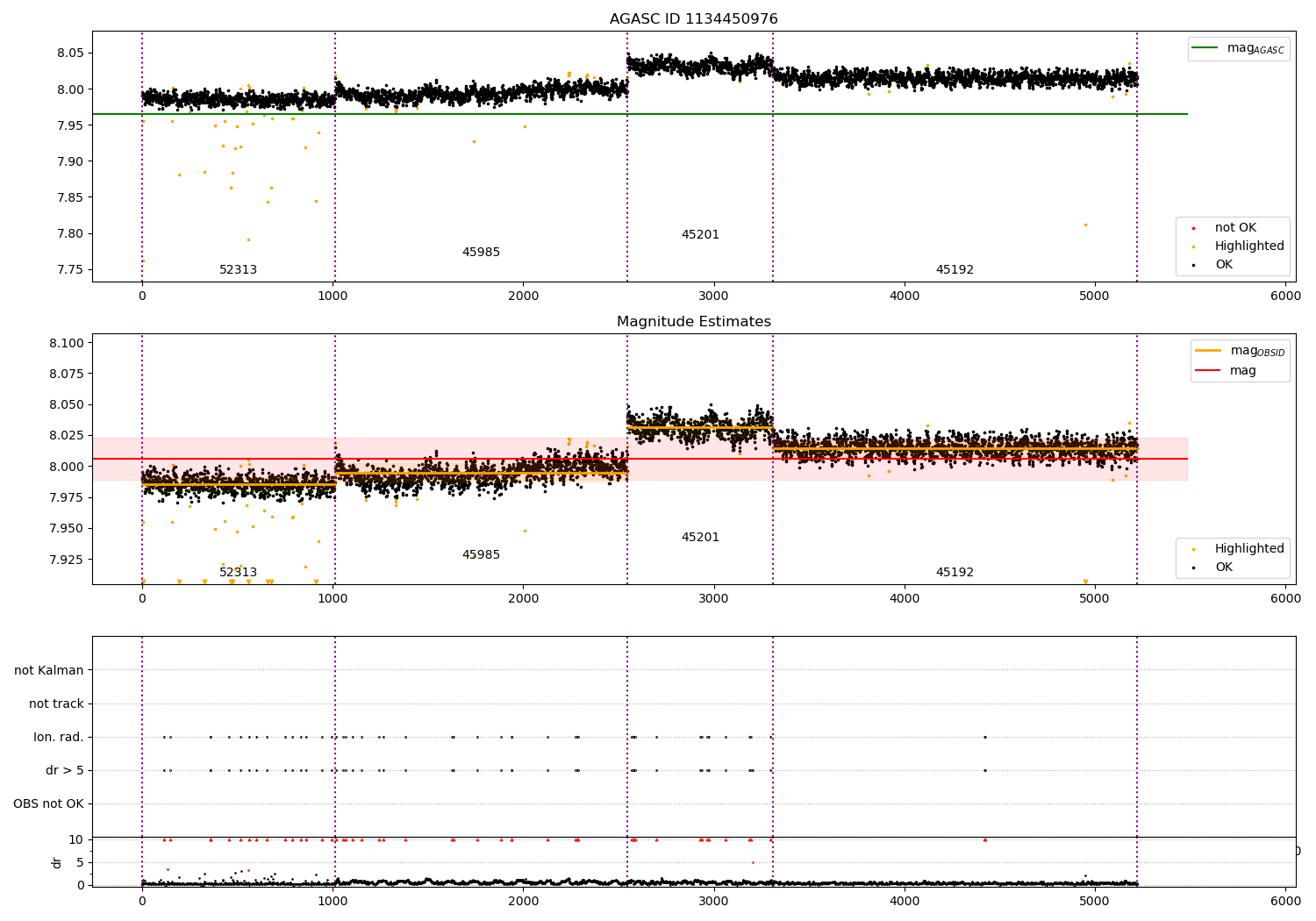Click the 5 tick on the dr axis
The height and width of the screenshot is (921, 1316).
tap(81, 863)
